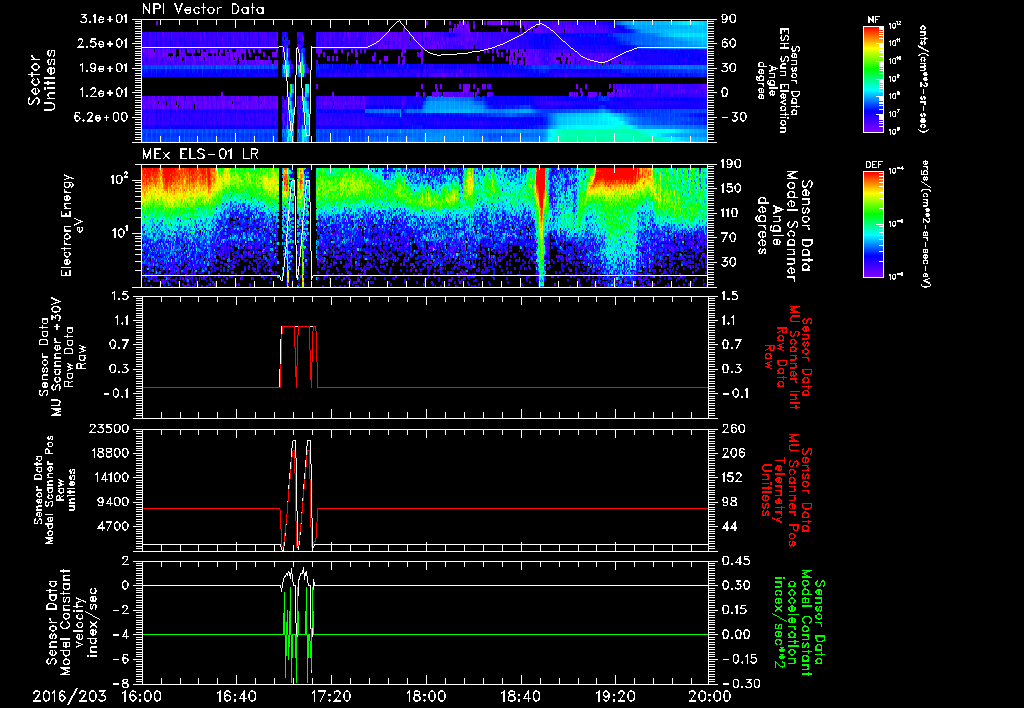This screenshot has height=708, width=1024.
Task: Click the 90 degree sun elevation tick
Action: coord(729,19)
